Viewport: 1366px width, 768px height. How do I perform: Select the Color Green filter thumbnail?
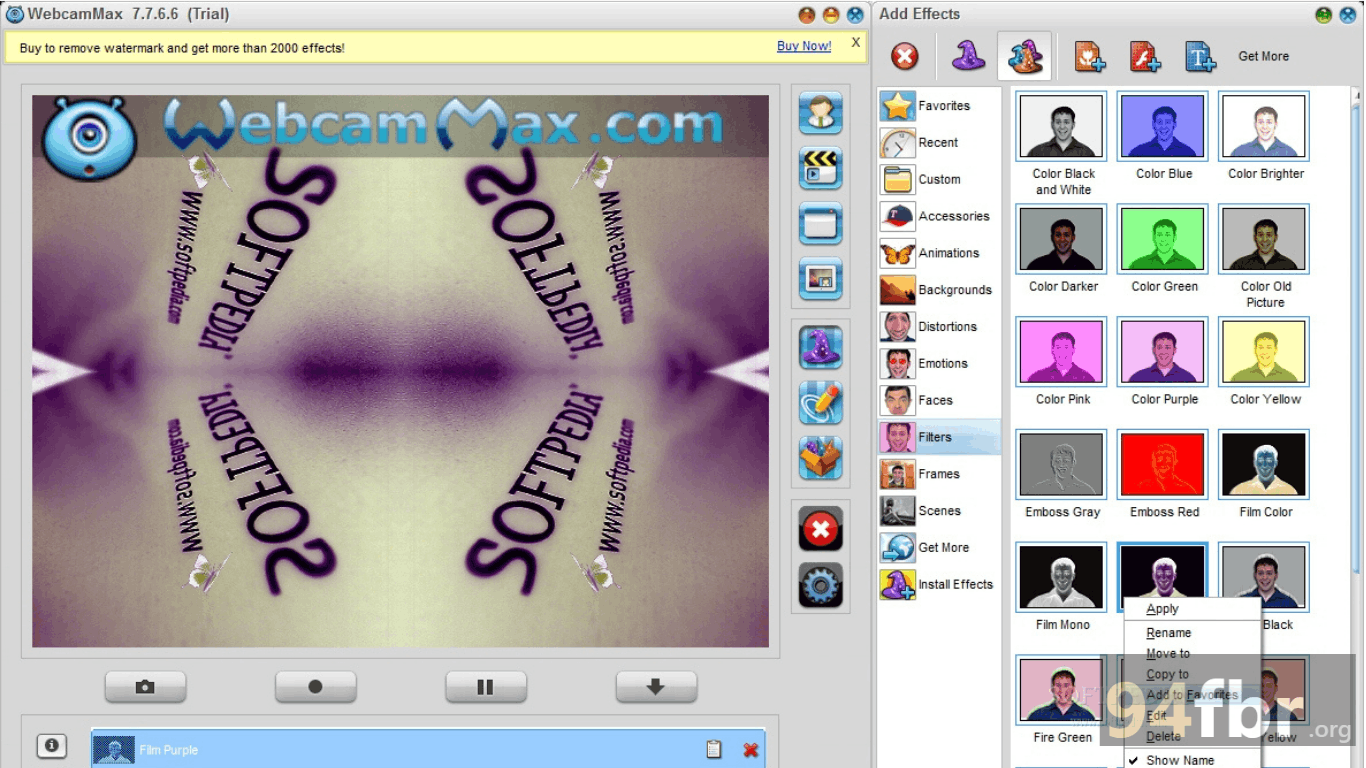[1163, 239]
